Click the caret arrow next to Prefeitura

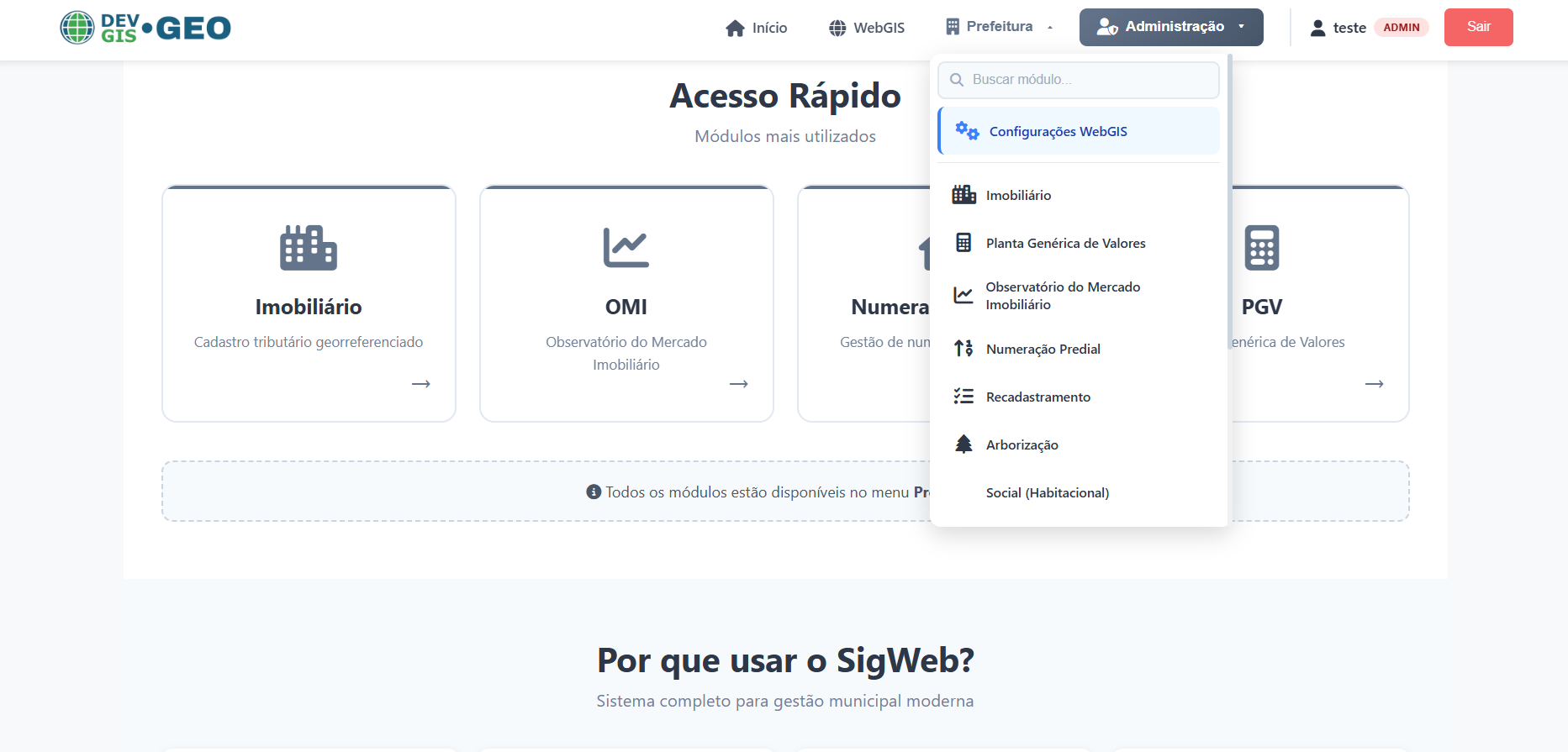click(x=1050, y=28)
